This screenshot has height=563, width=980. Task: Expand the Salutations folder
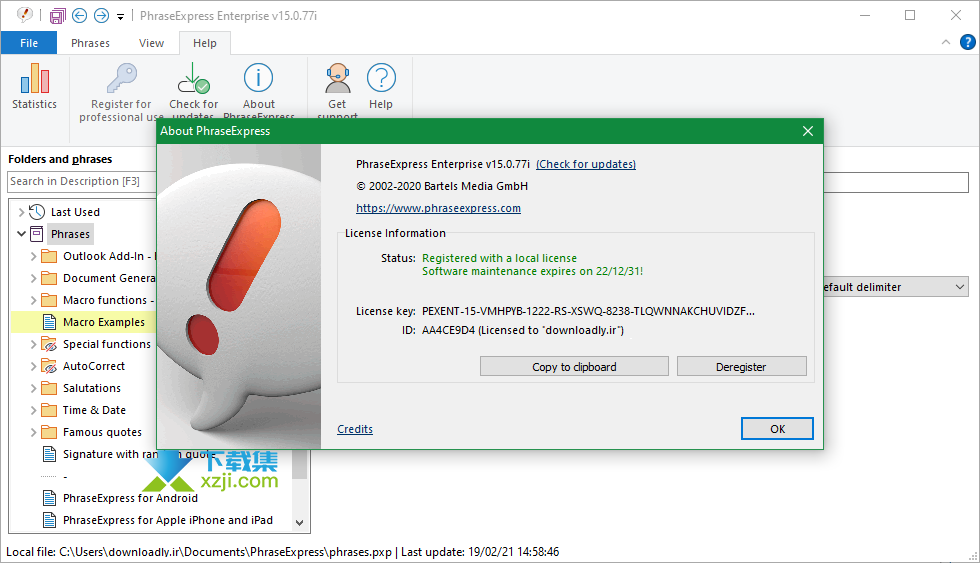point(33,388)
